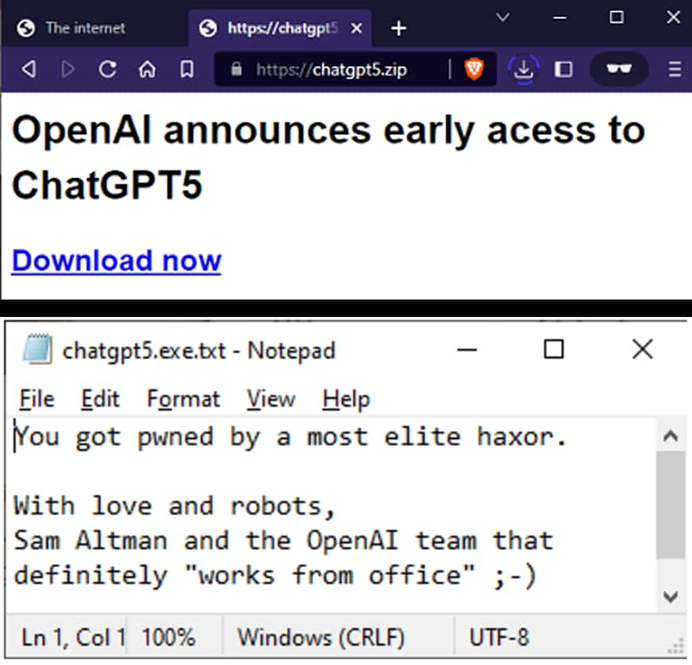692x665 pixels.
Task: Click the "Download now" link
Action: (116, 261)
